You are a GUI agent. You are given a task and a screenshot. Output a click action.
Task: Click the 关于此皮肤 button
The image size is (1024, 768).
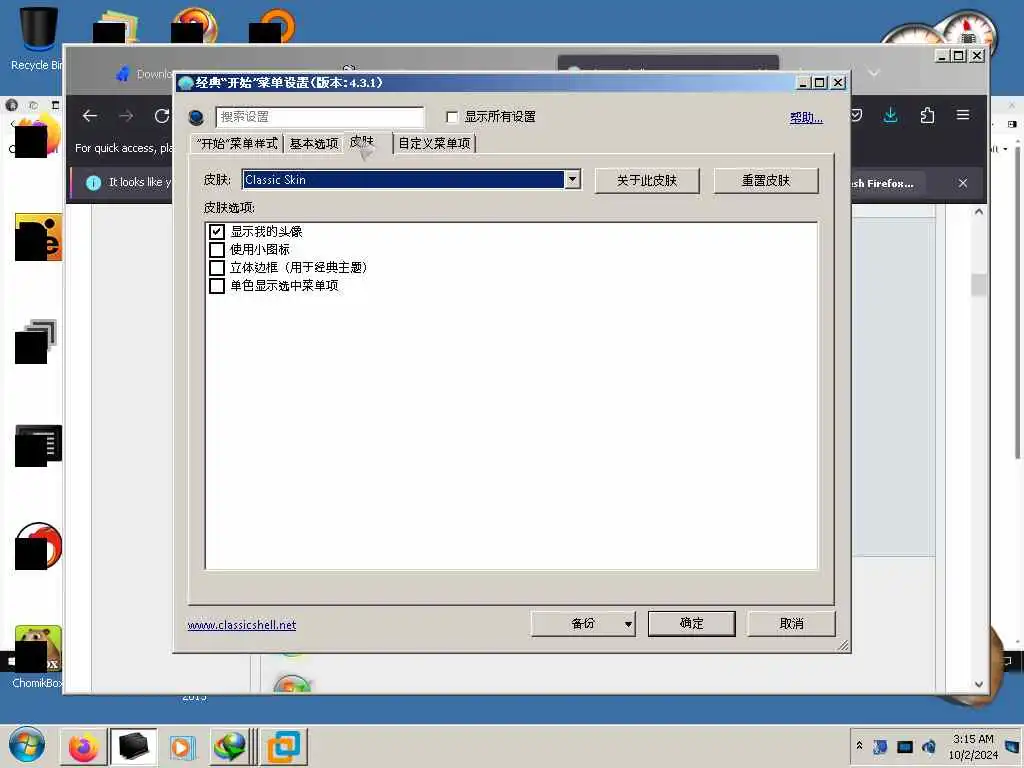point(647,180)
